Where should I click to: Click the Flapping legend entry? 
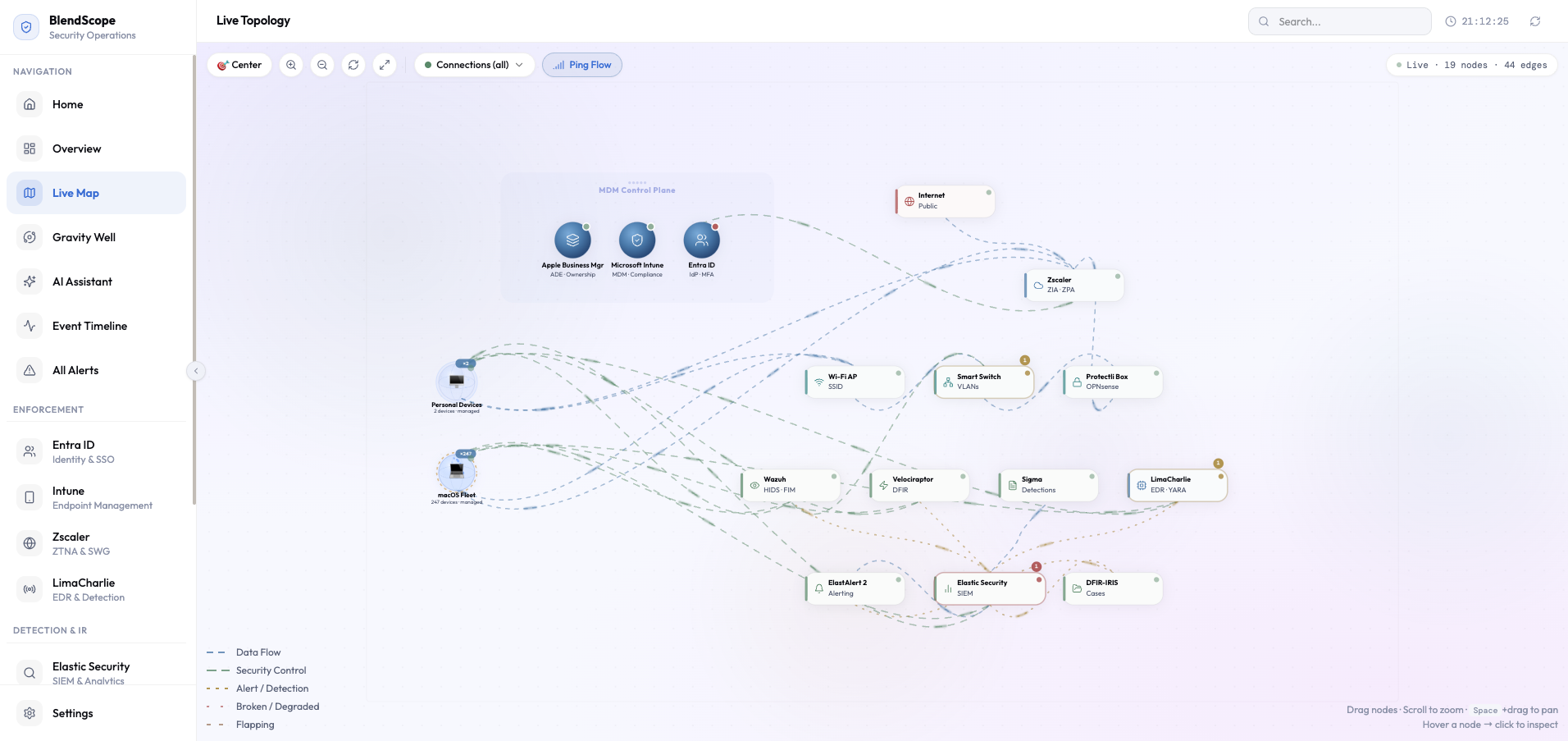240,725
